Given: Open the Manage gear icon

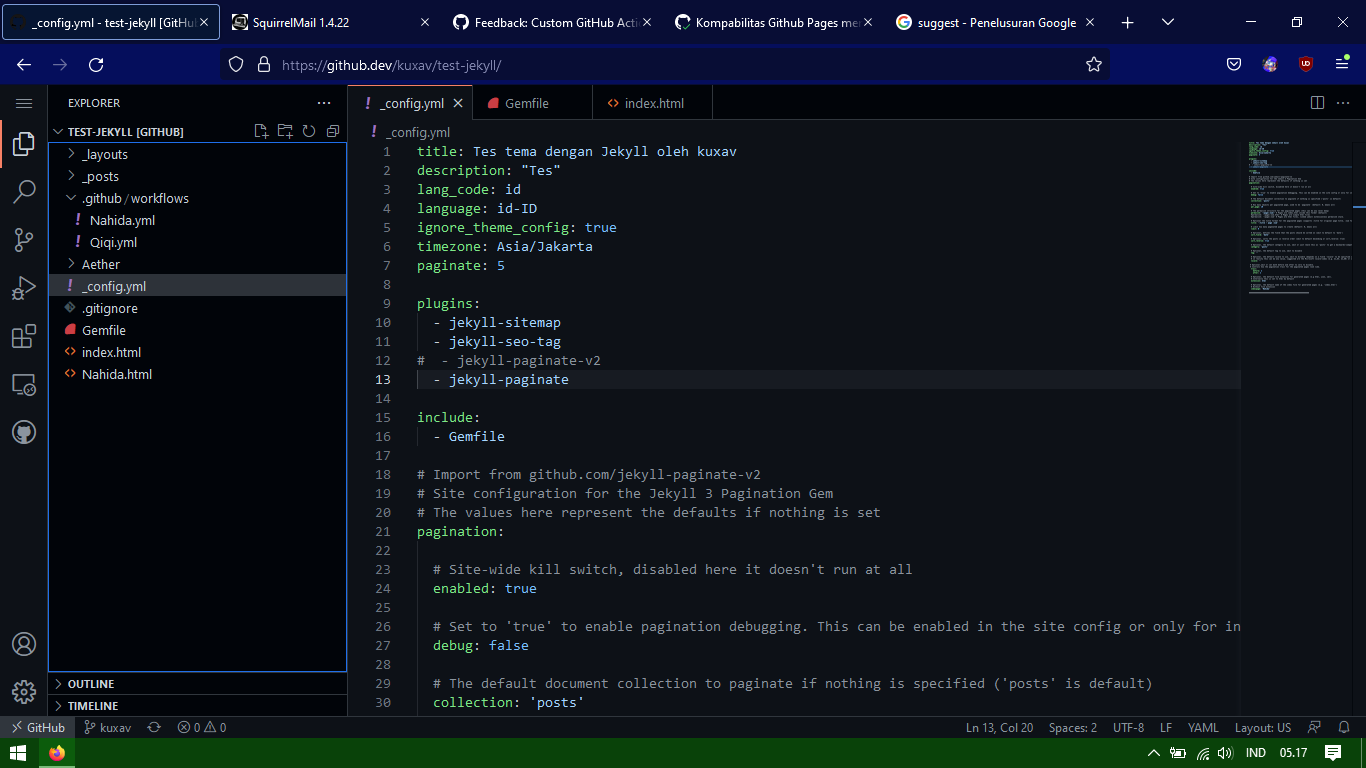Looking at the screenshot, I should tap(24, 691).
